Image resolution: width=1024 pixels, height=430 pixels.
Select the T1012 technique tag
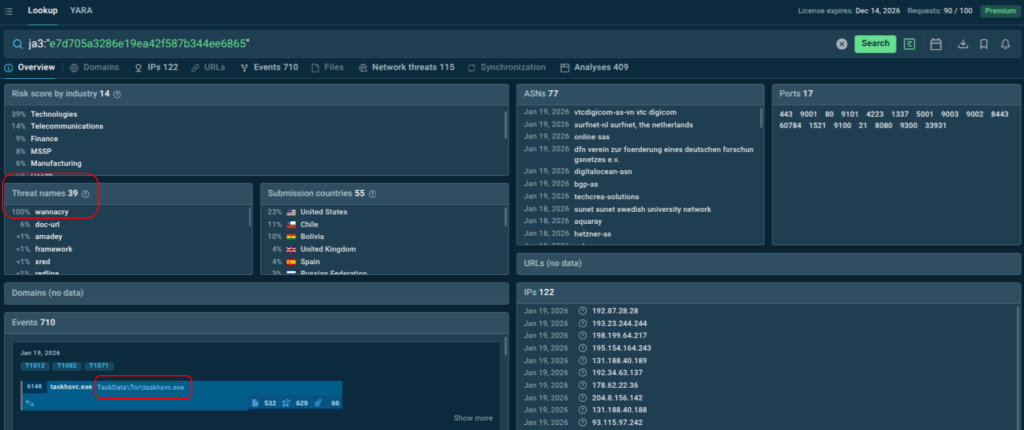pyautogui.click(x=34, y=366)
